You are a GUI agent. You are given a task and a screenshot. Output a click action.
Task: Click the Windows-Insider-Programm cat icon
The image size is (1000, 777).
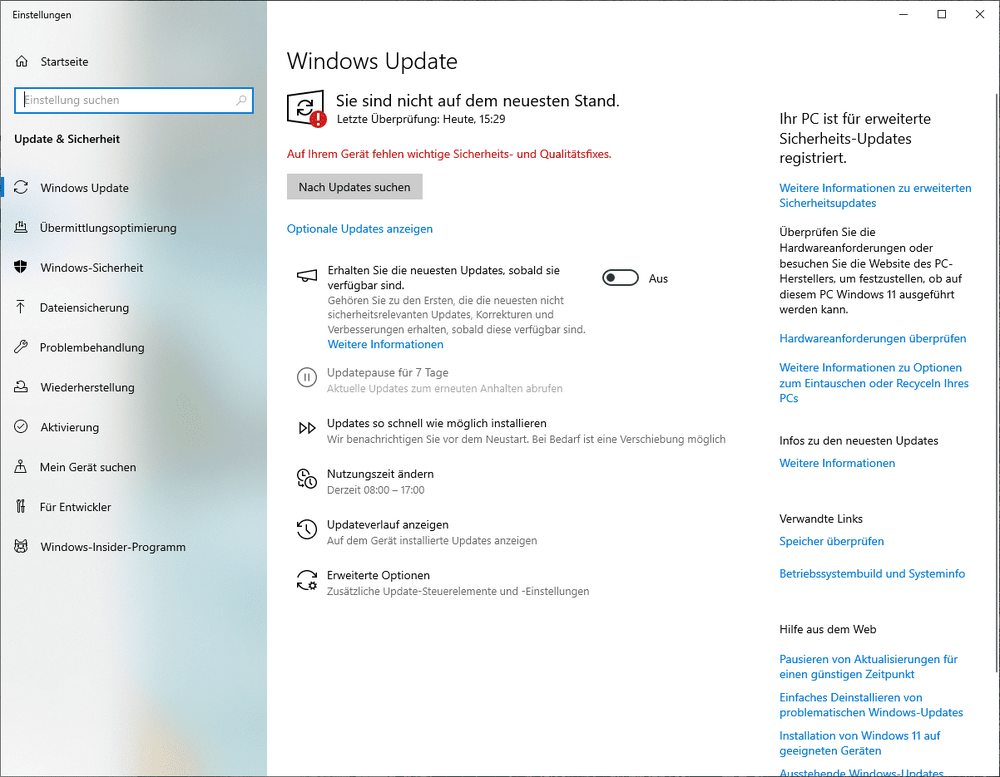click(20, 547)
